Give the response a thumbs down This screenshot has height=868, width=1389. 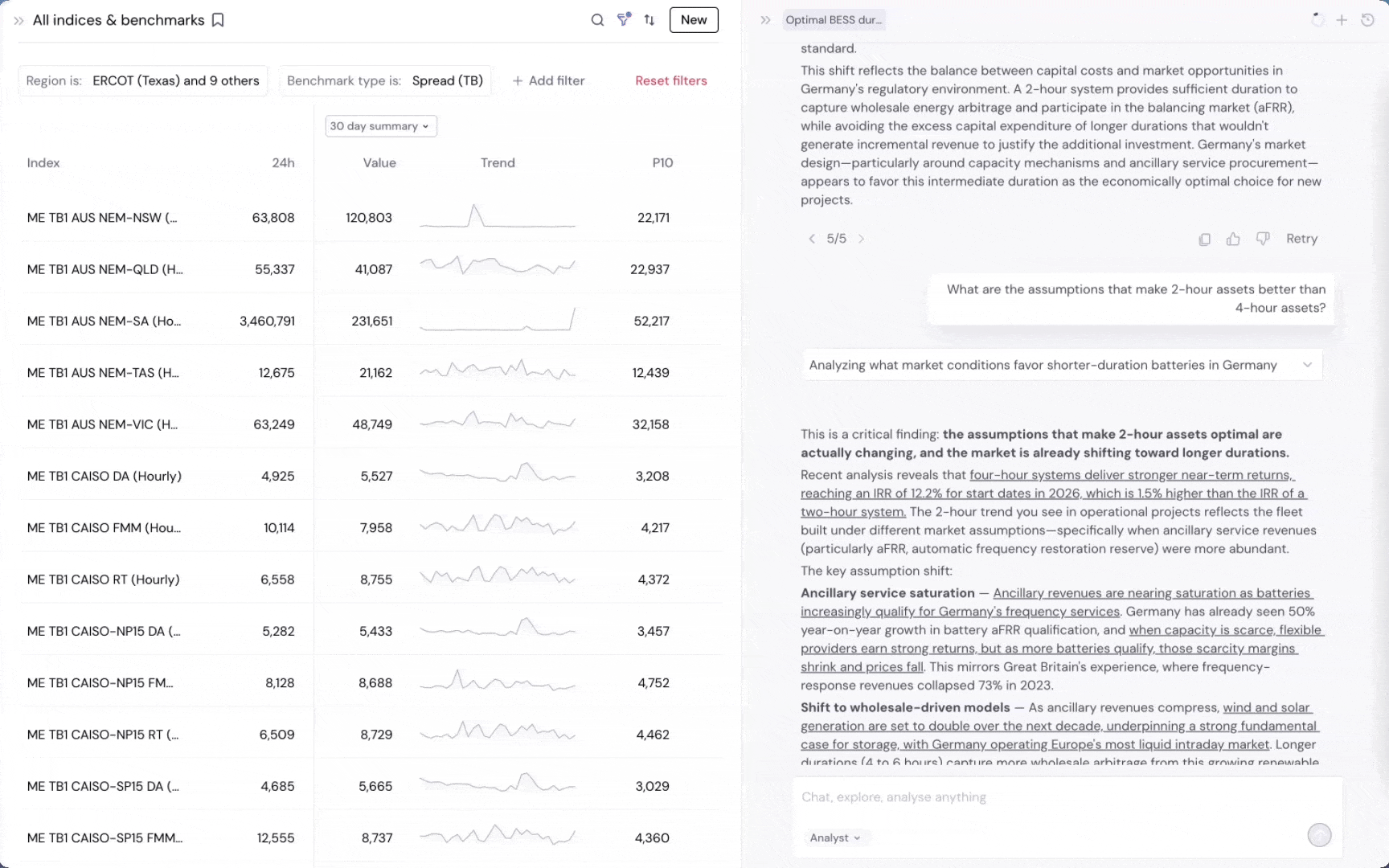(x=1263, y=239)
